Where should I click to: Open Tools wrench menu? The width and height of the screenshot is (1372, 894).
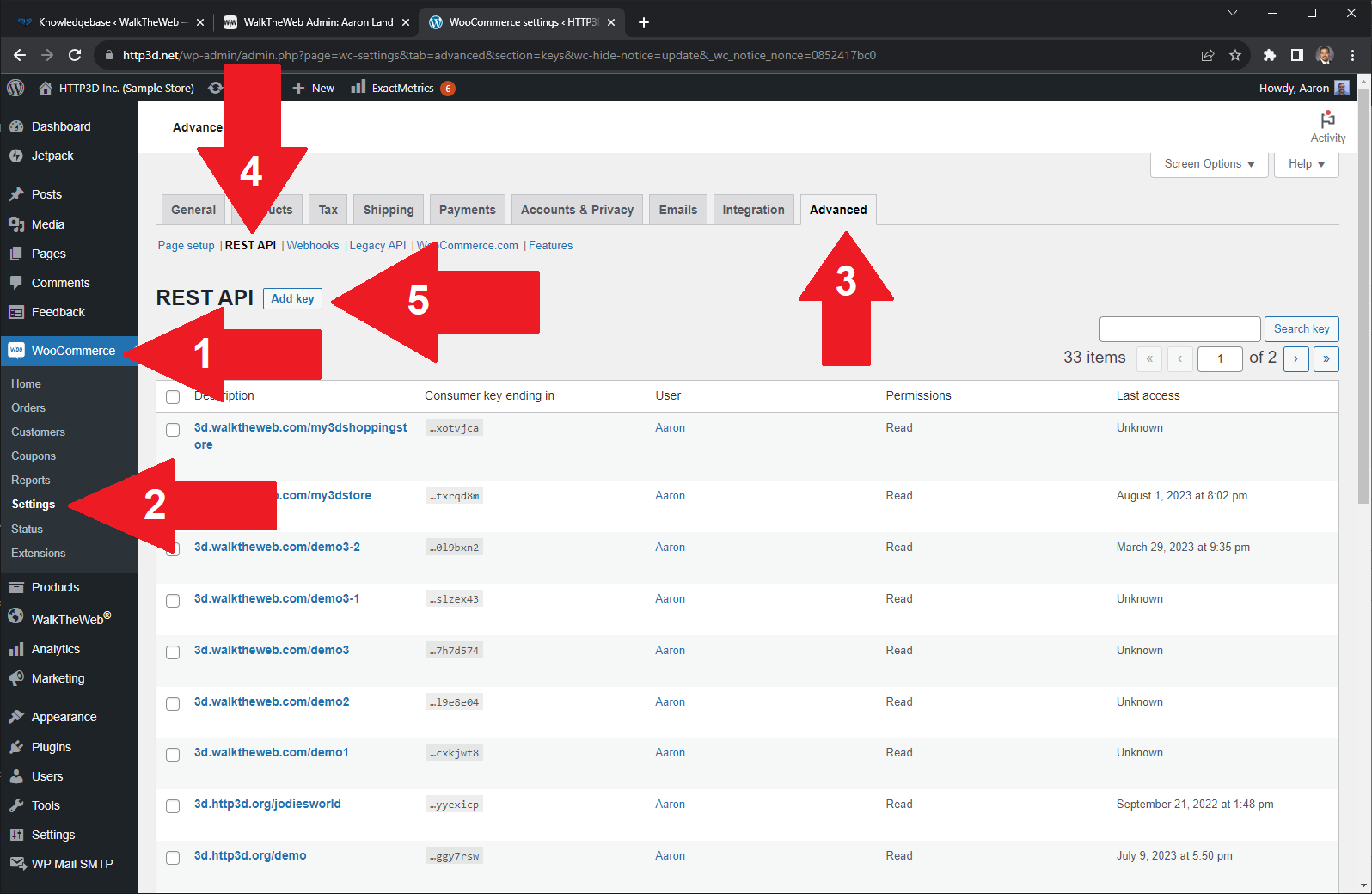pos(16,805)
